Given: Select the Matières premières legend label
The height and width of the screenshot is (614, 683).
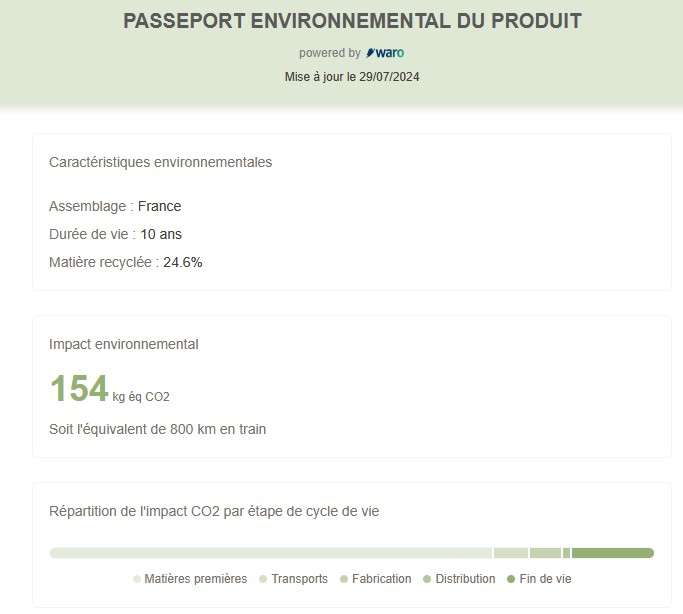Looking at the screenshot, I should coord(196,579).
